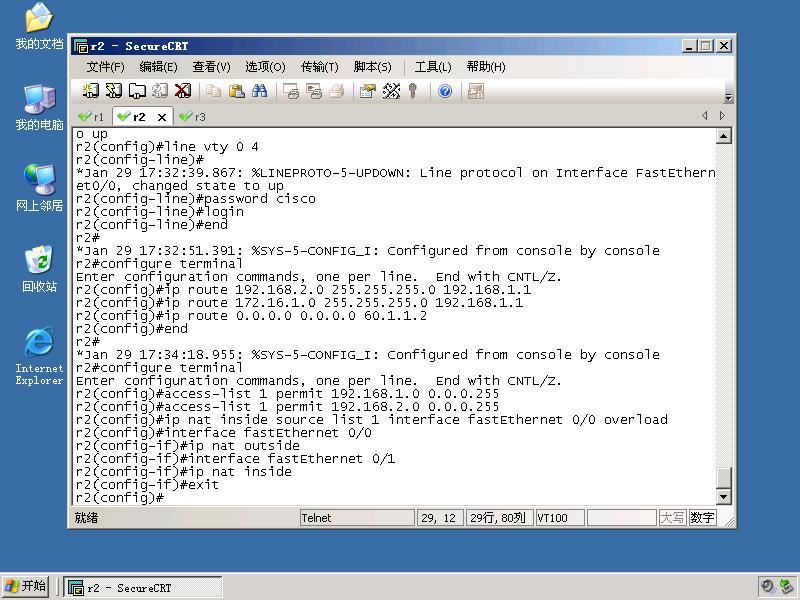Minimize the SecureCRT window
This screenshot has width=800, height=600.
click(x=689, y=46)
